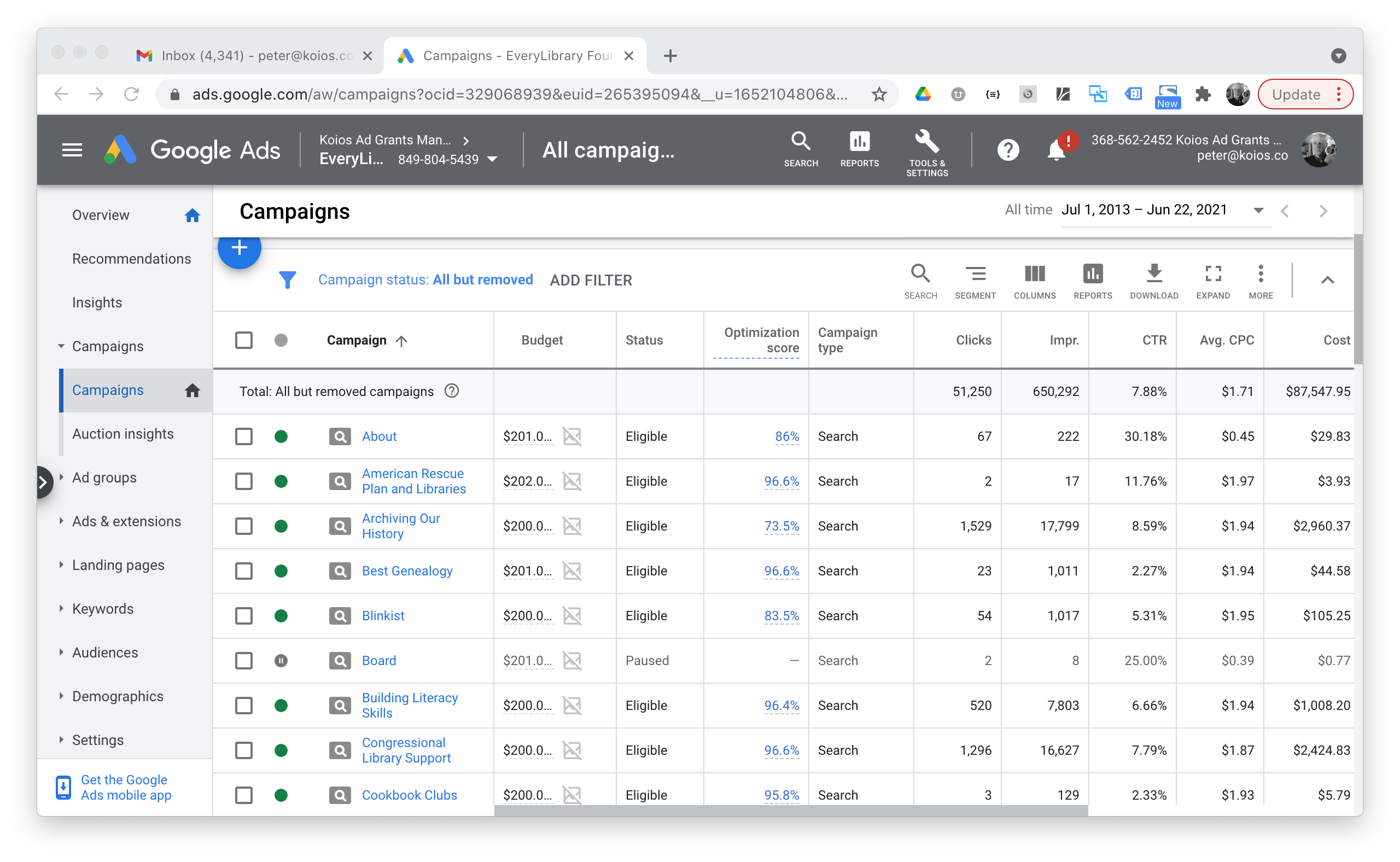
Task: Open the account switcher dropdown arrow
Action: pyautogui.click(x=493, y=160)
